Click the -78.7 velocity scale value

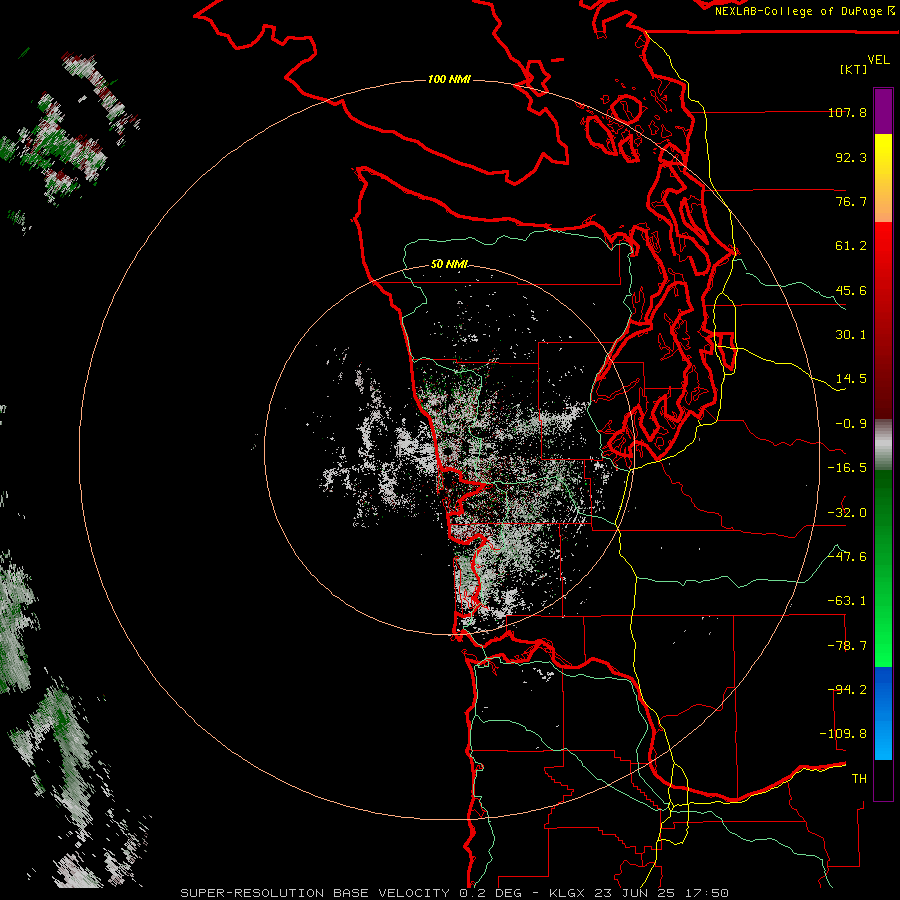tap(847, 646)
